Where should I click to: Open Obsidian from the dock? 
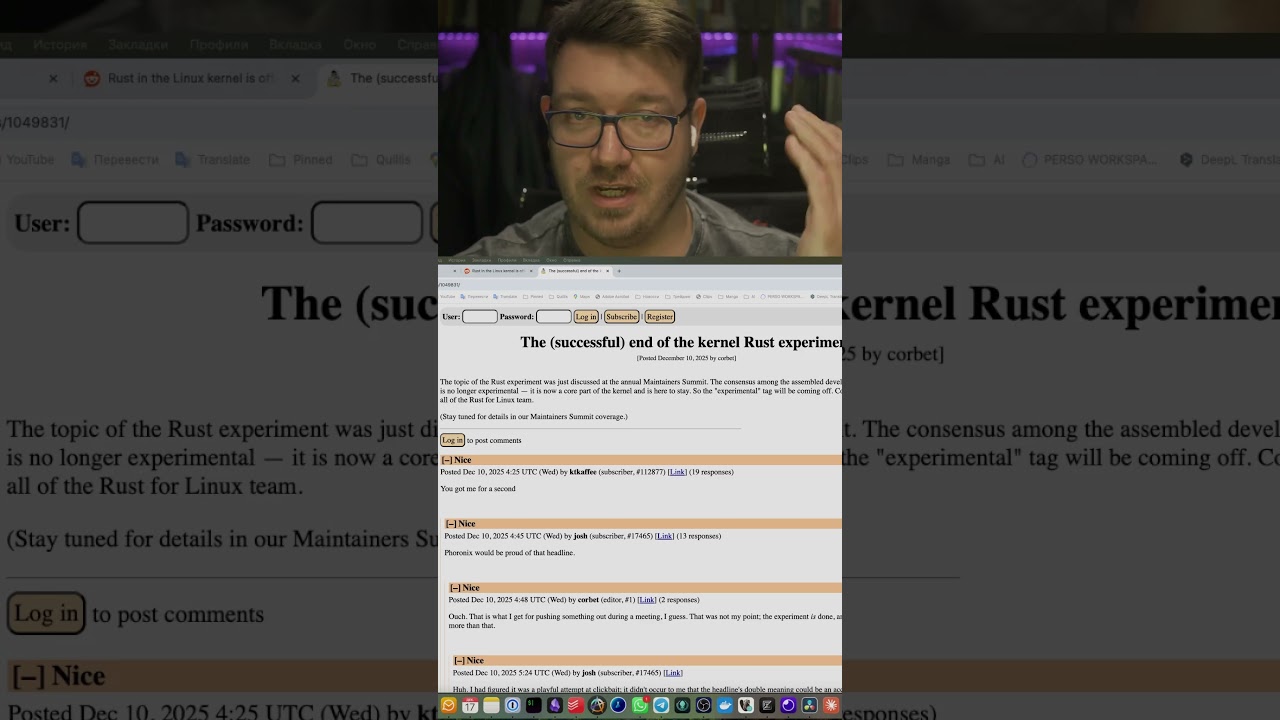point(555,706)
